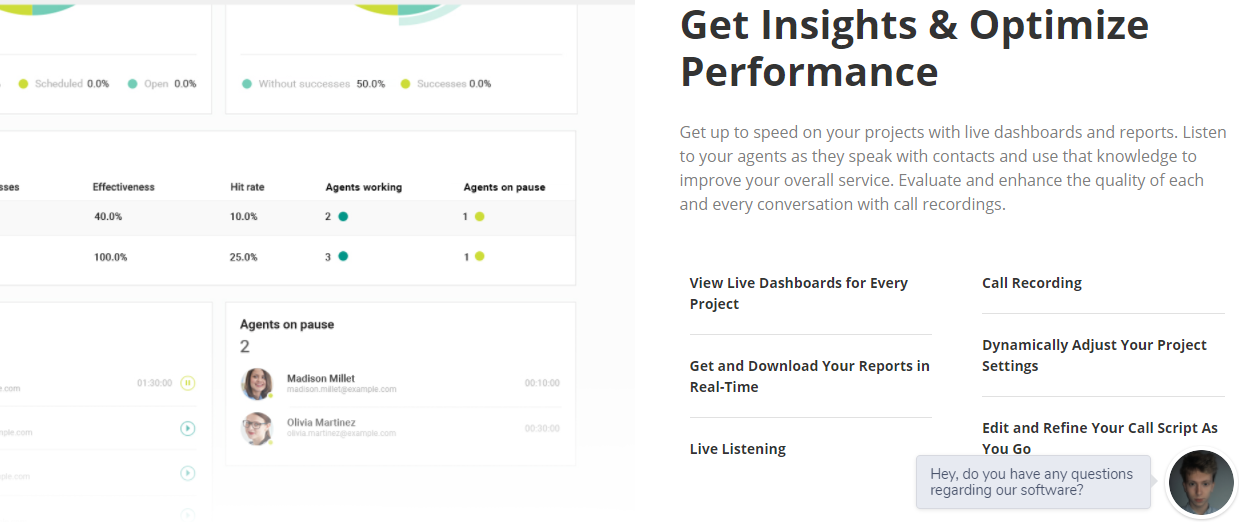Click the 'Hit rate' column header
The image size is (1253, 522).
tap(247, 187)
